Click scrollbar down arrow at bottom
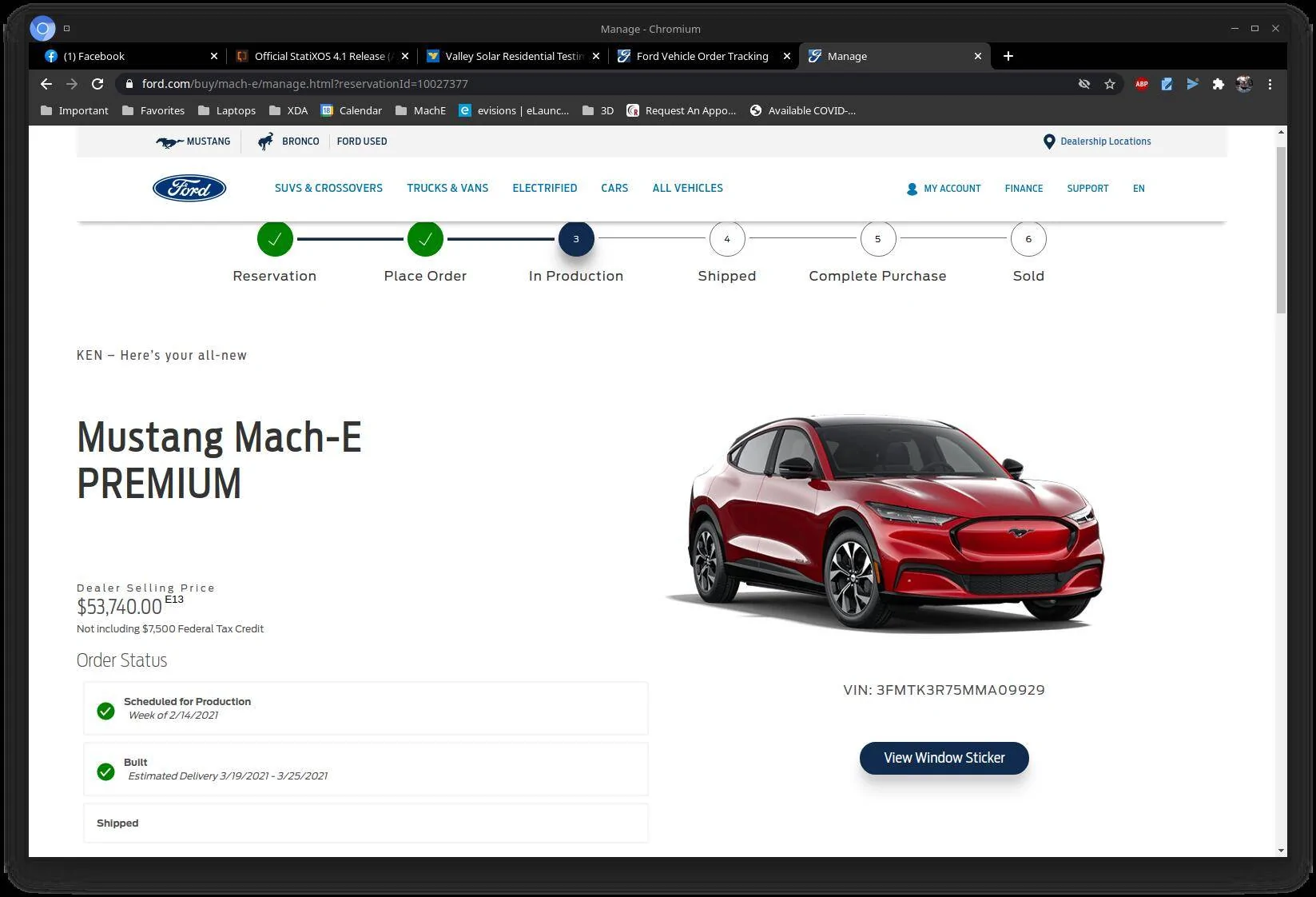The height and width of the screenshot is (897, 1316). pos(1281,851)
